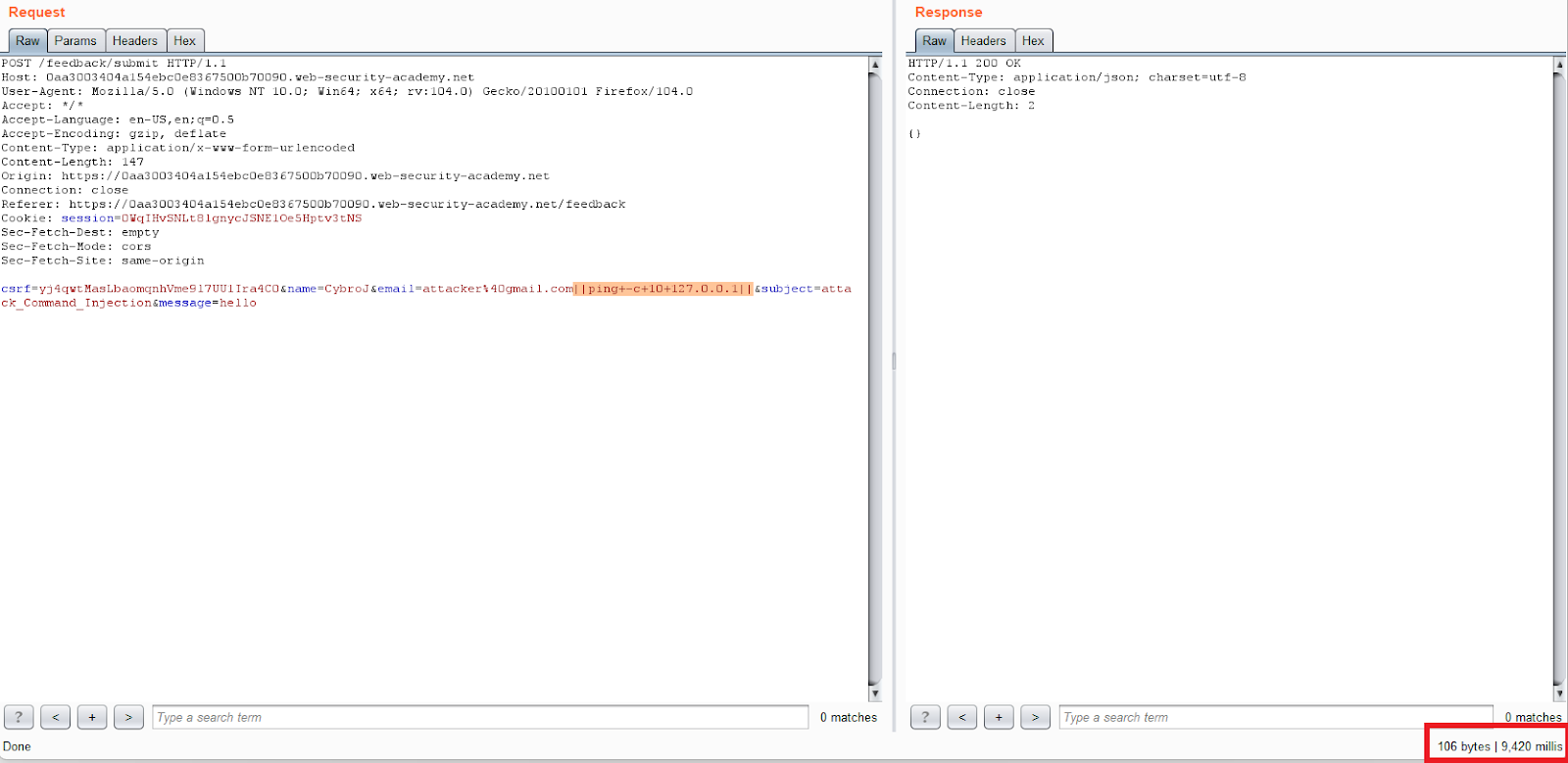Click the 106 bytes | 9,420 millis status
Viewport: 1568px width, 763px height.
coord(1499,746)
